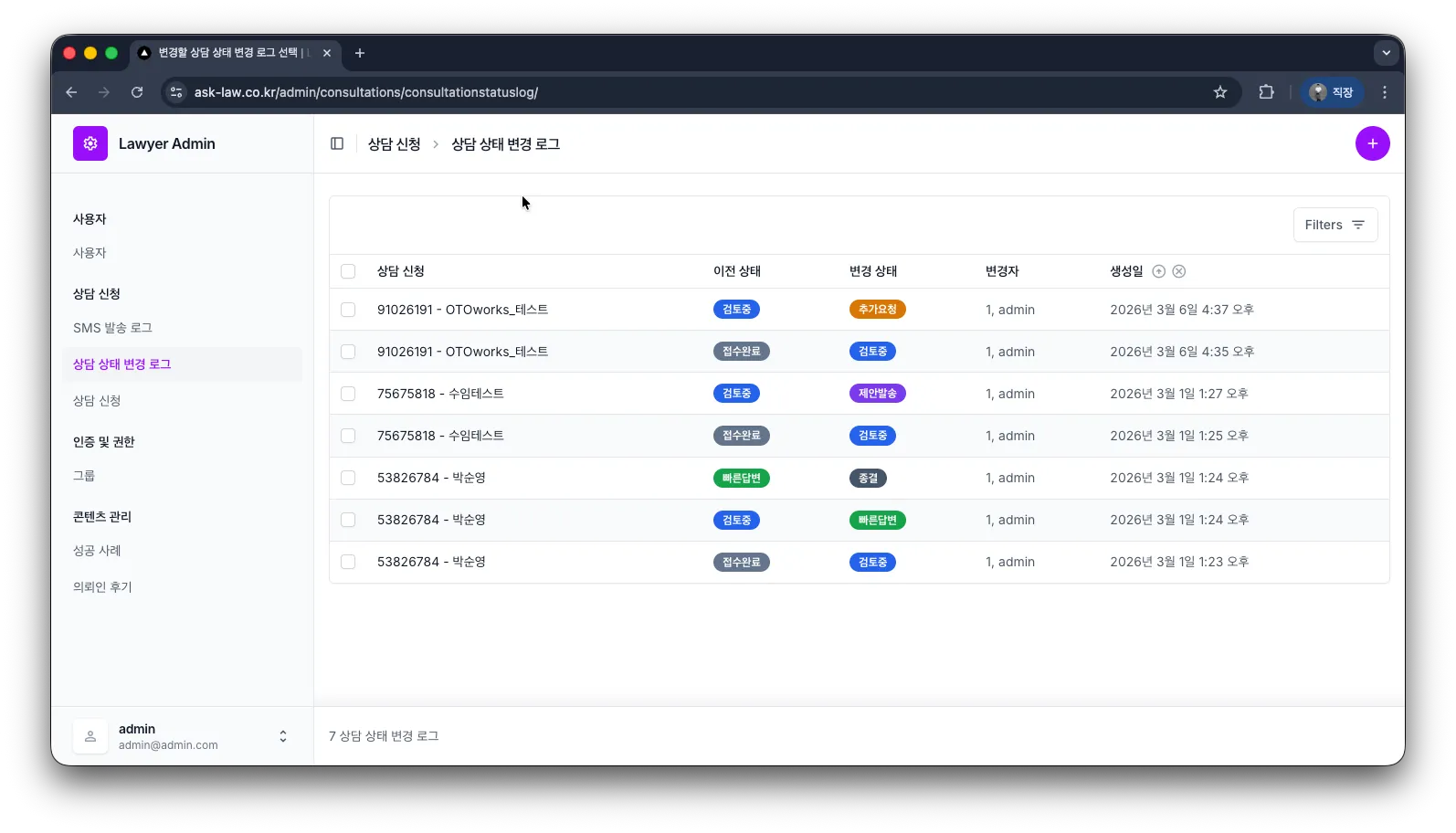Image resolution: width=1456 pixels, height=833 pixels.
Task: Click the 상담 신청 breadcrumb link
Action: point(394,144)
